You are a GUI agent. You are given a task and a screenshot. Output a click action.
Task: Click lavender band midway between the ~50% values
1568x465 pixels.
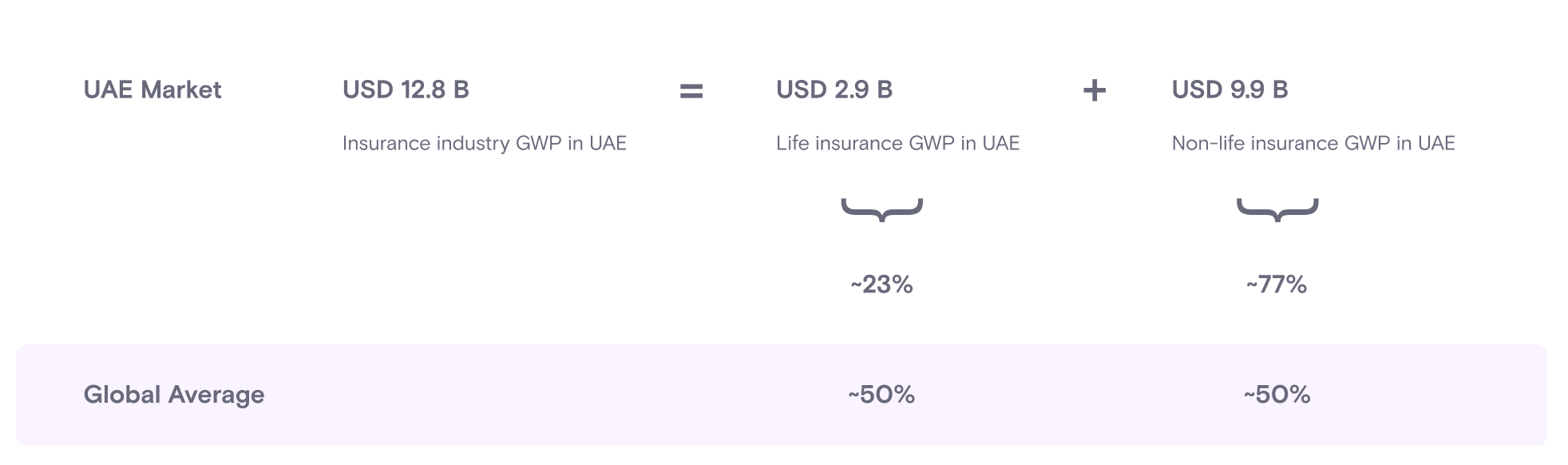(1079, 395)
